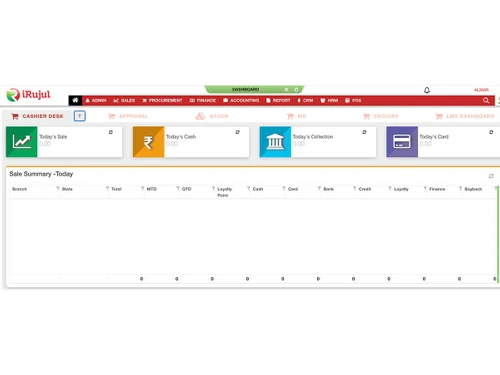
Task: Switch to the Enquiry tab
Action: (381, 116)
